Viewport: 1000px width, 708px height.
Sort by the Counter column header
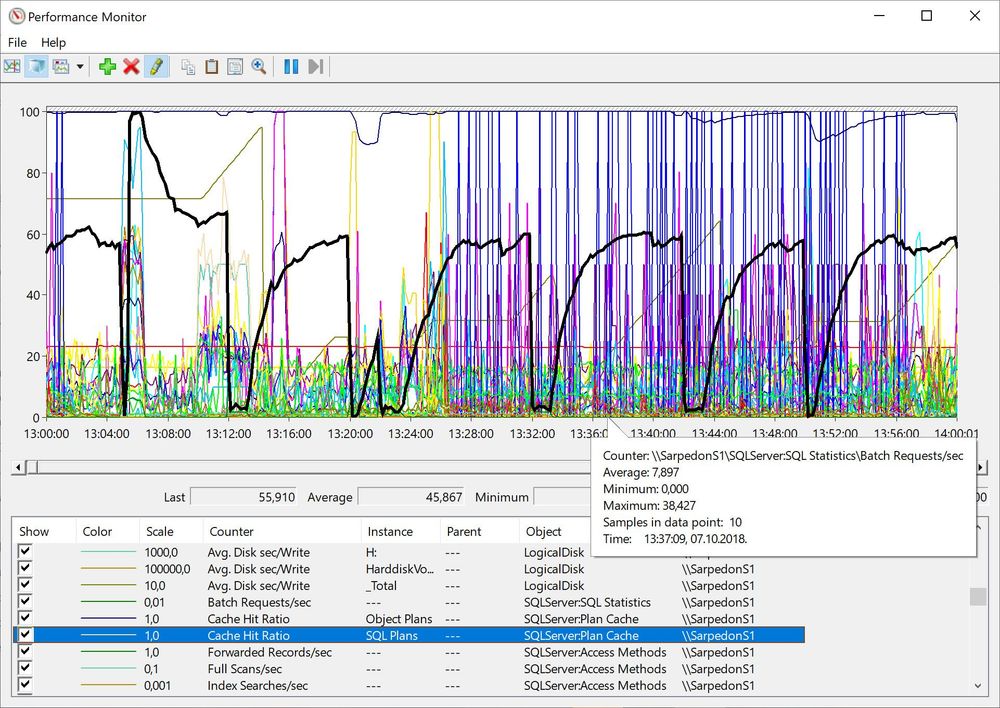point(282,531)
